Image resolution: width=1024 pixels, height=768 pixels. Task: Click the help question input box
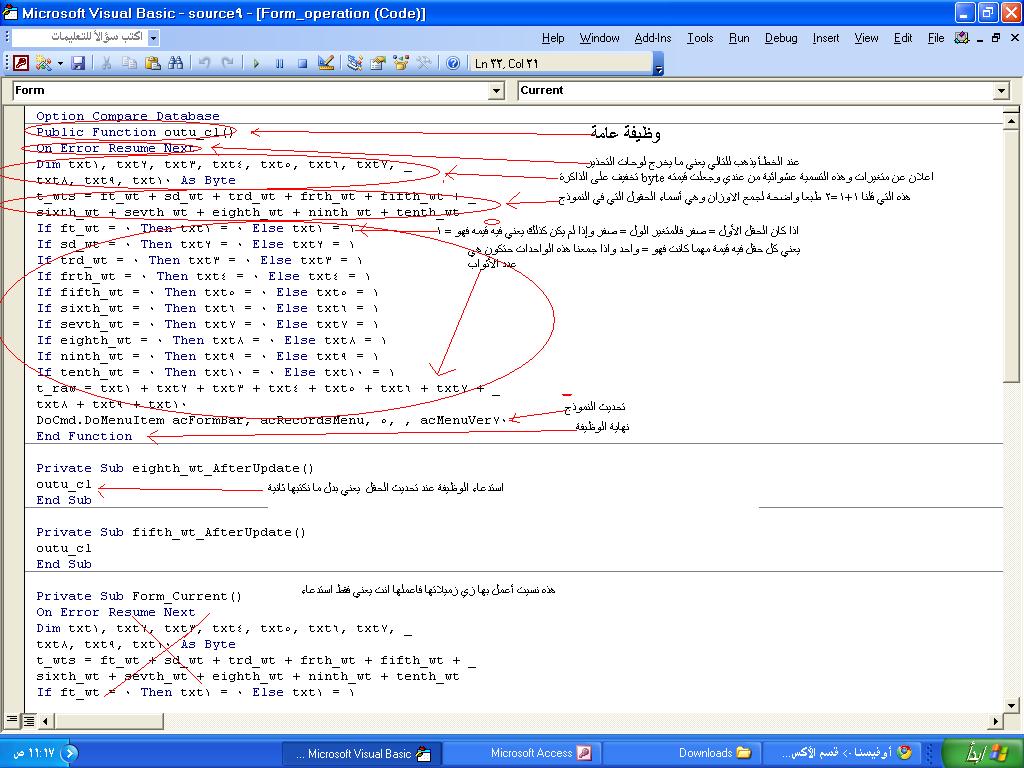[x=80, y=37]
